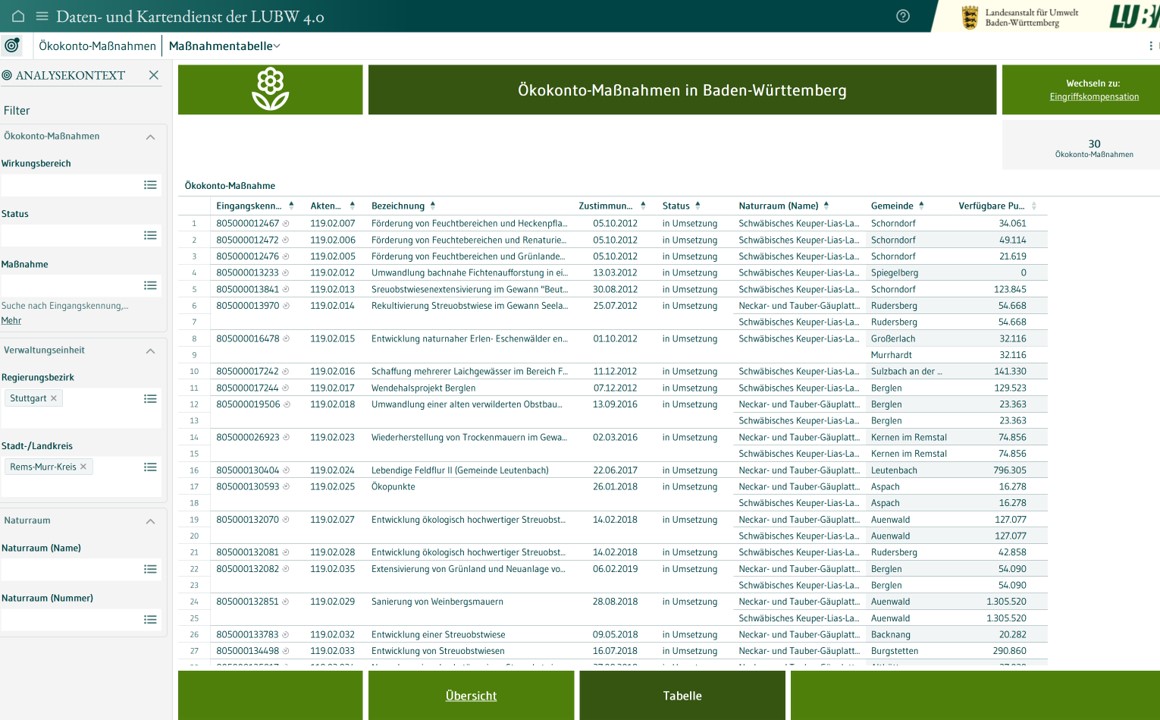Open info icon for 805000134498

click(x=286, y=651)
